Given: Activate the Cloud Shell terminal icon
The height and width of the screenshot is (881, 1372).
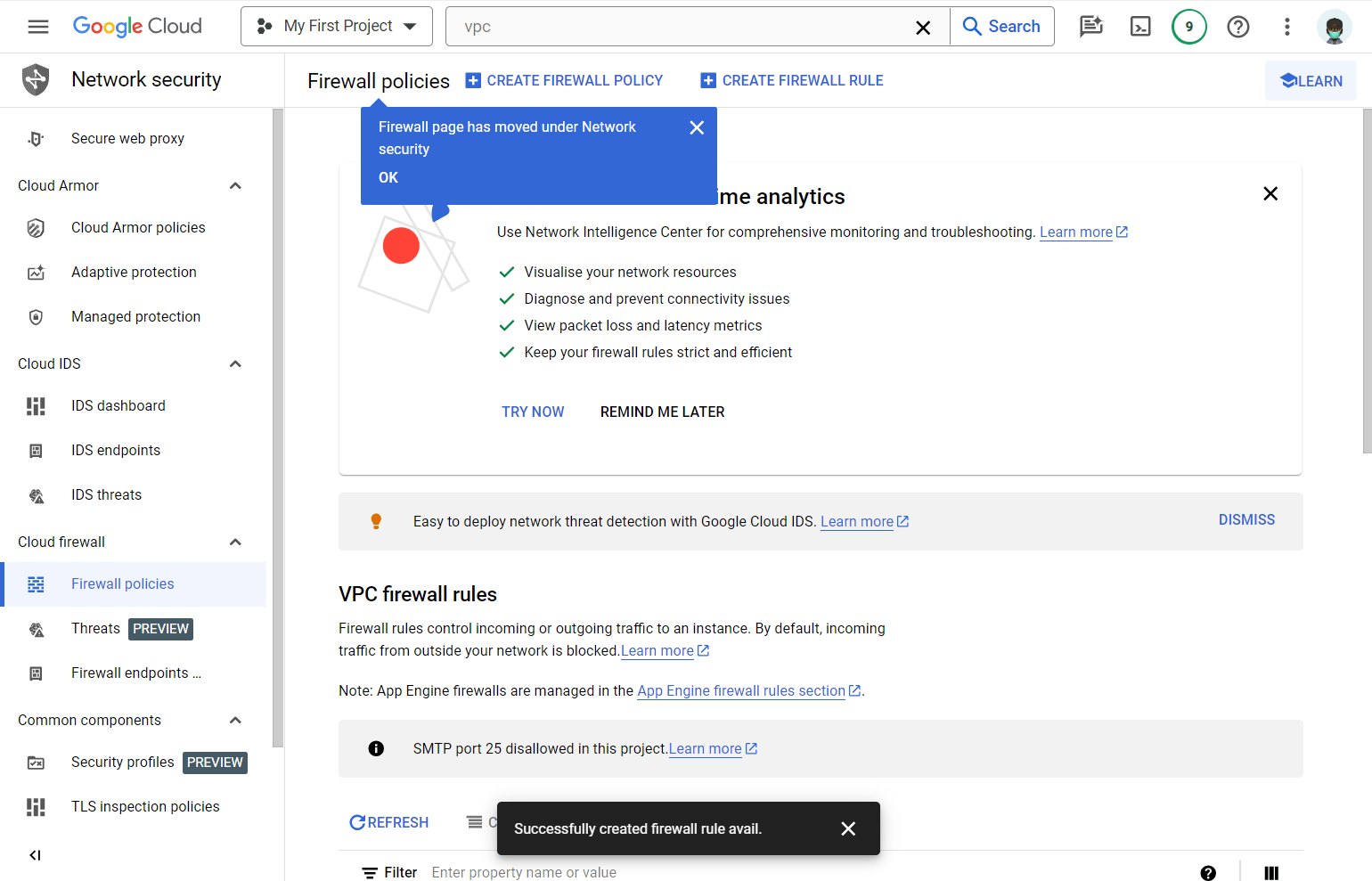Looking at the screenshot, I should click(x=1140, y=27).
